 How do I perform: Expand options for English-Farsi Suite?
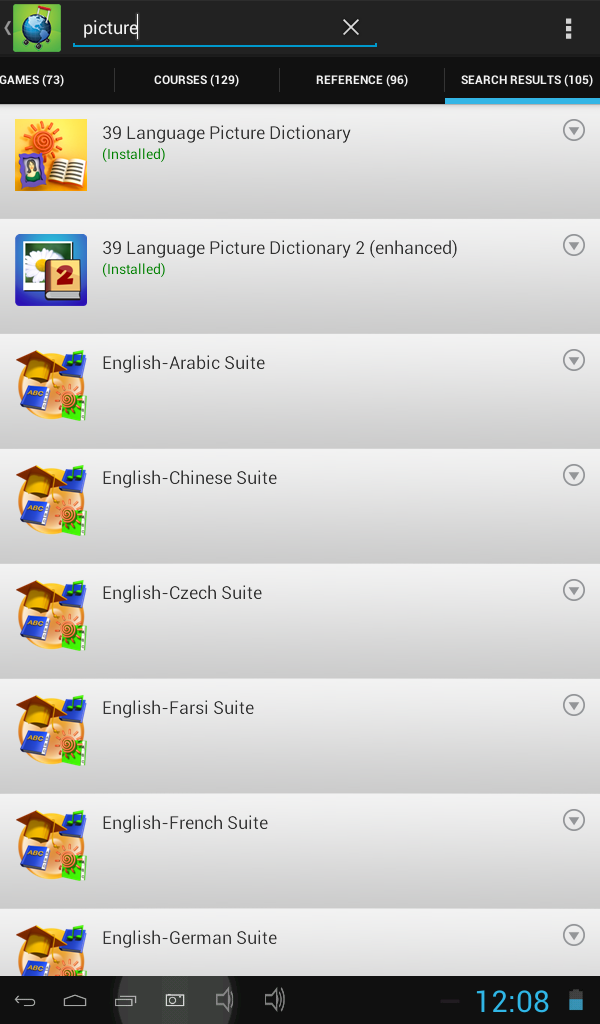[x=574, y=705]
